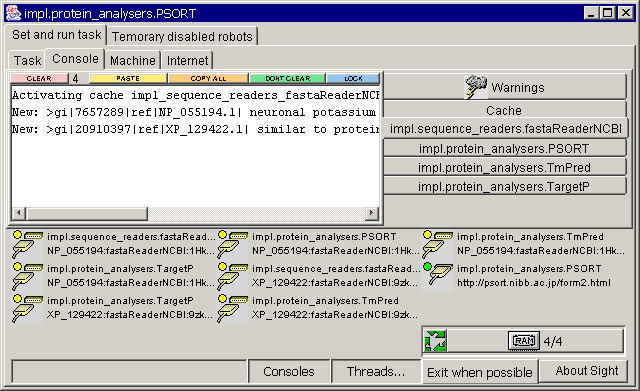640x391 pixels.
Task: Click TargetP XP_129422 thread plug icon
Action: [27, 309]
